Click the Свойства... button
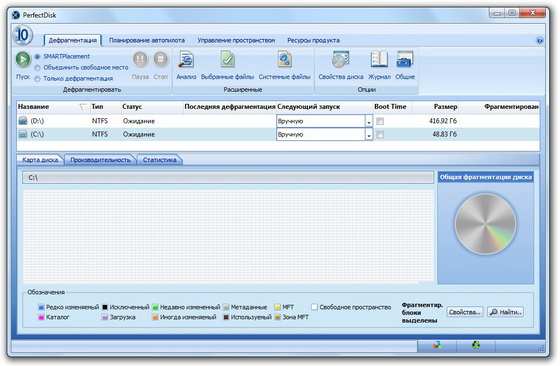 point(465,312)
